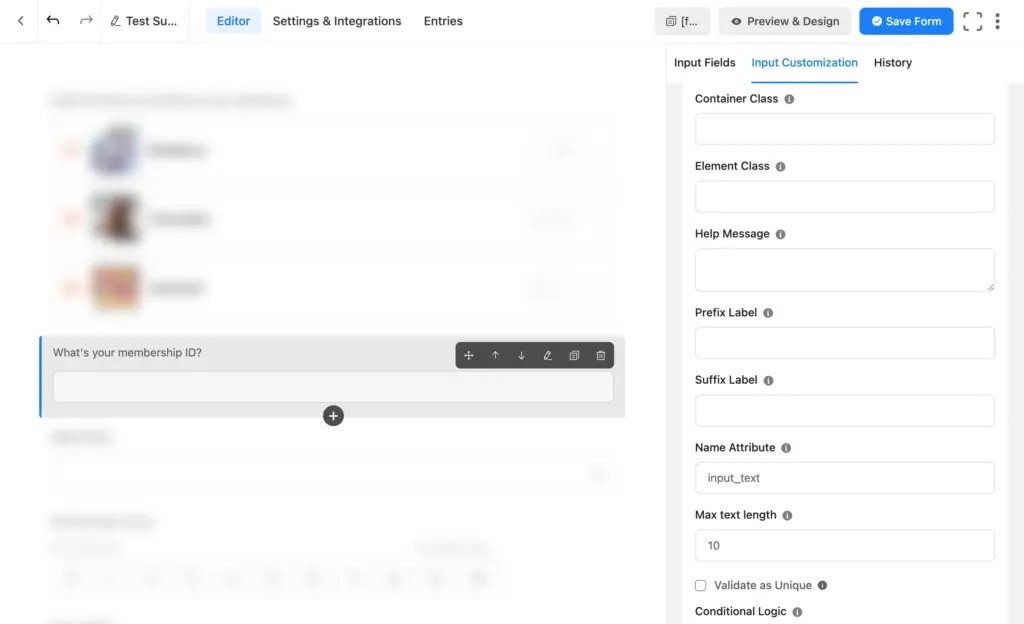The image size is (1024, 624).
Task: Edit the membership ID field
Action: (x=547, y=356)
